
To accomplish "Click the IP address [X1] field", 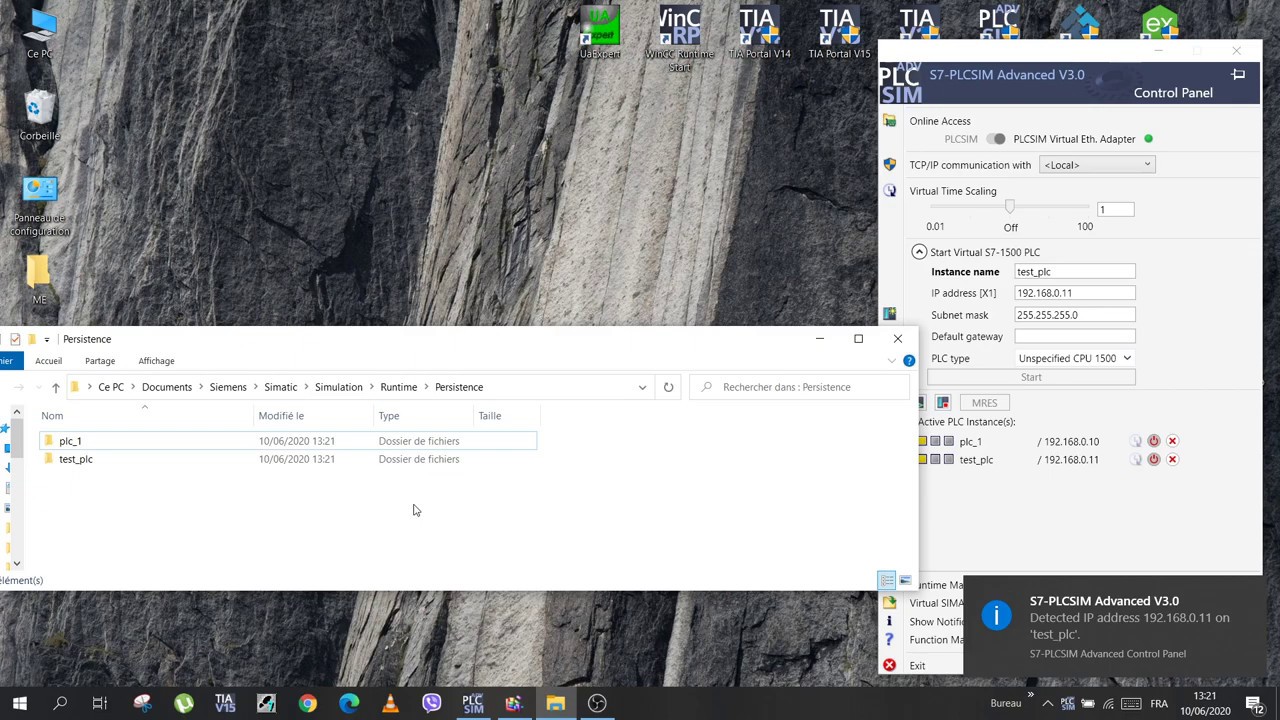I will pyautogui.click(x=1075, y=293).
